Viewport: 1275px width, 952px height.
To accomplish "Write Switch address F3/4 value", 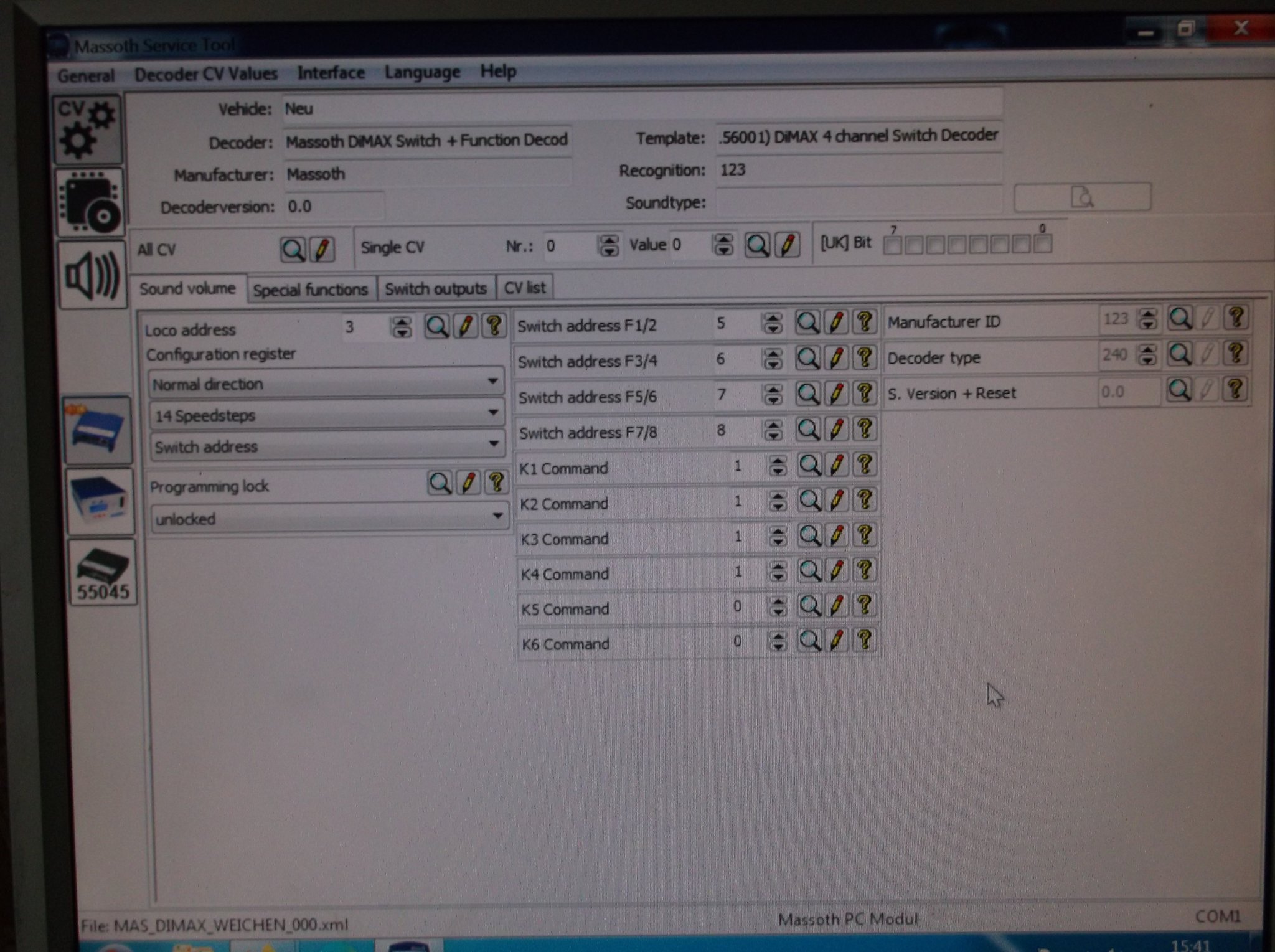I will coord(836,357).
